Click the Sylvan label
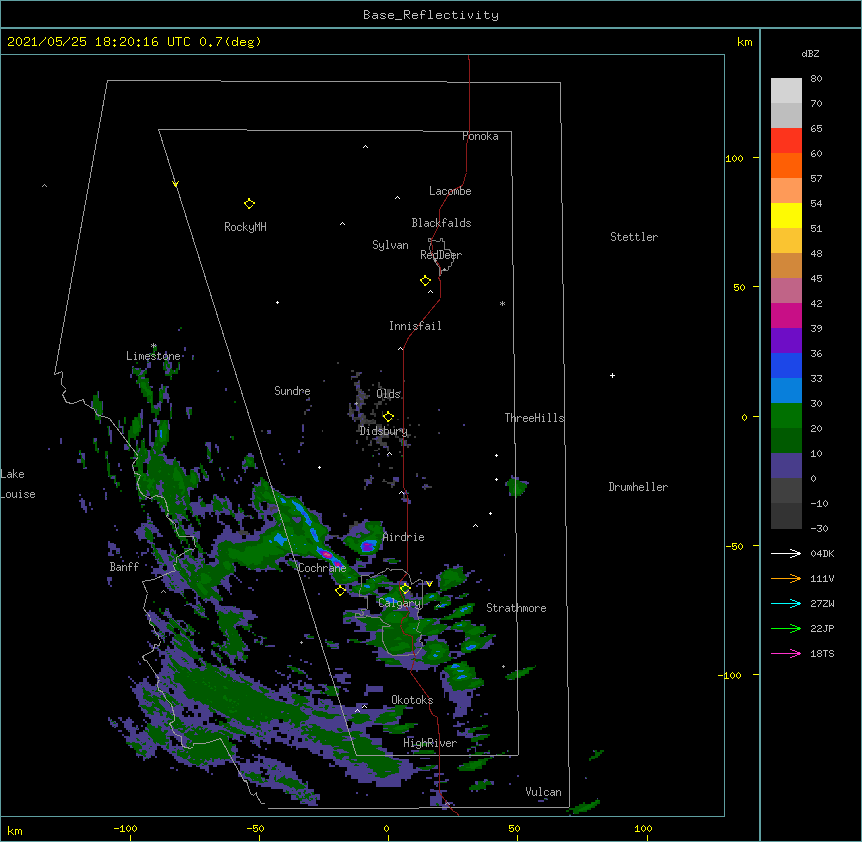Image resolution: width=862 pixels, height=842 pixels. tap(390, 245)
